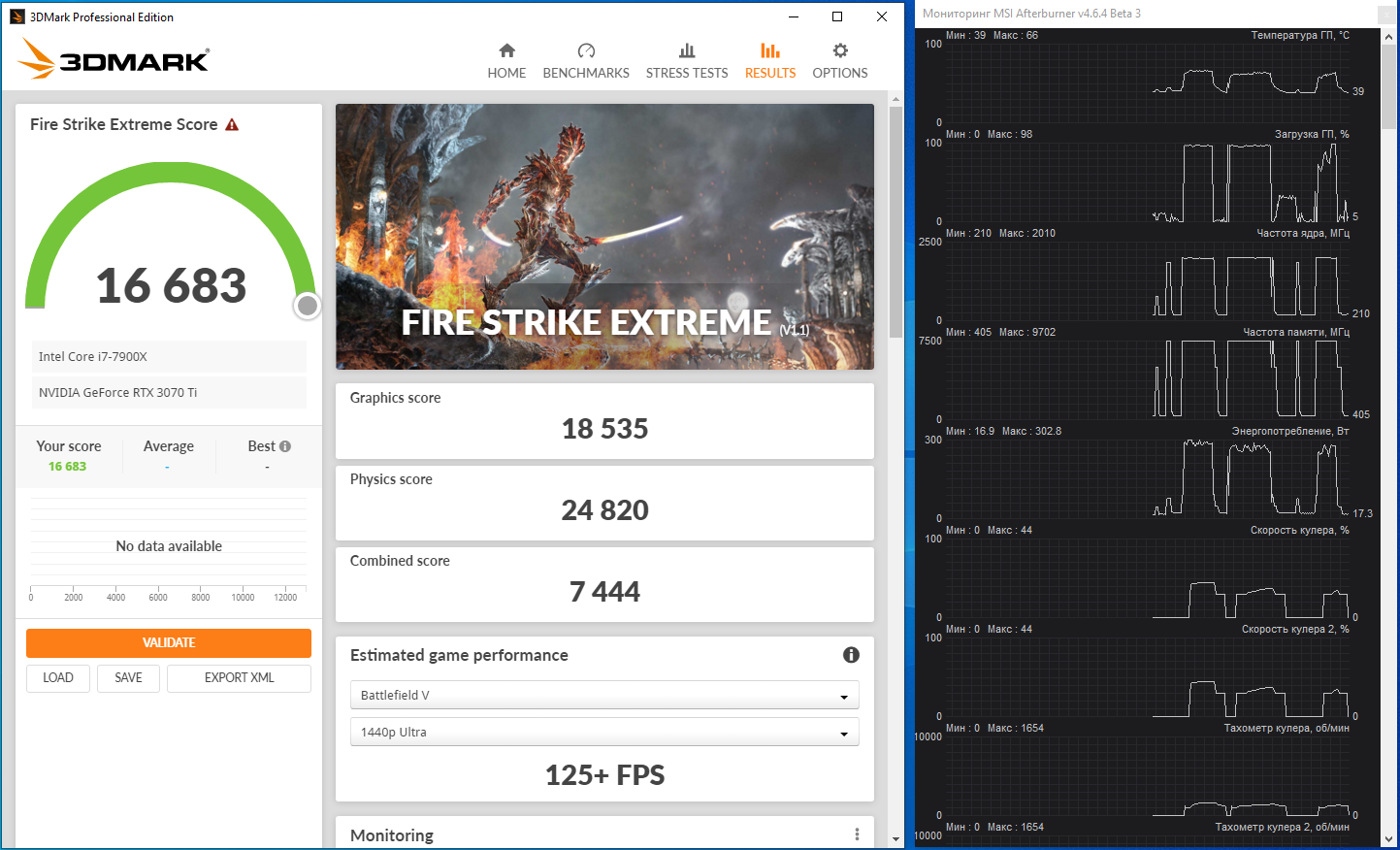Viewport: 1400px width, 850px height.
Task: Click the Stress Tests bar chart icon
Action: 687,51
